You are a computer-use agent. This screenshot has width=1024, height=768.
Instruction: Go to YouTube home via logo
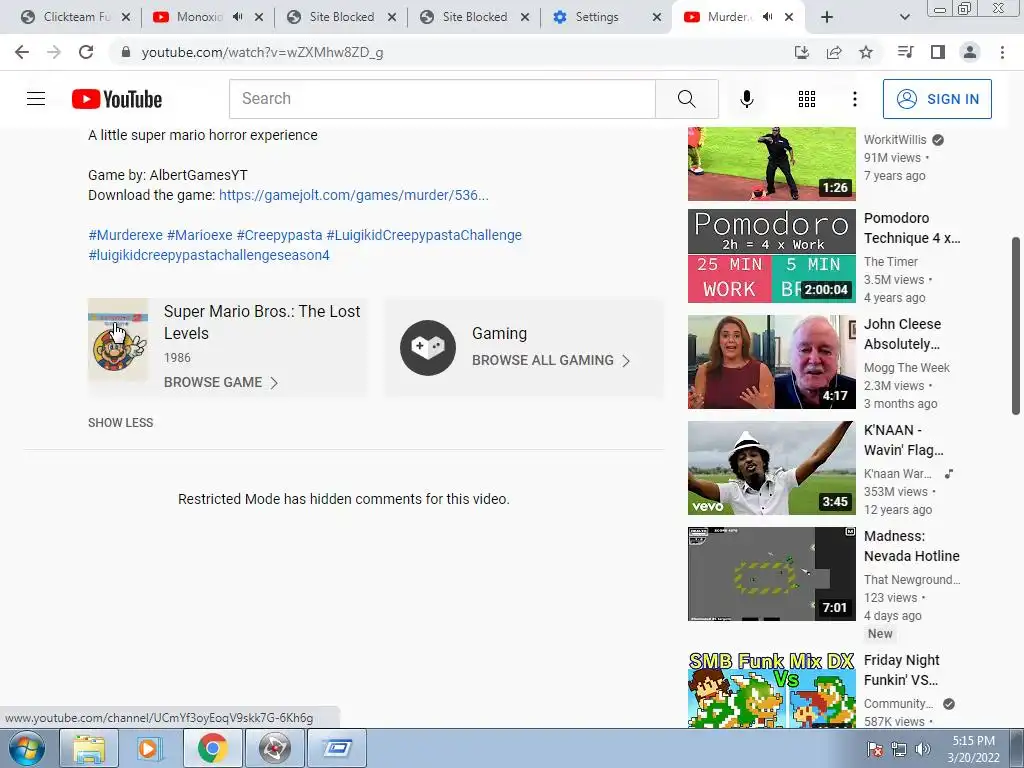pos(117,99)
